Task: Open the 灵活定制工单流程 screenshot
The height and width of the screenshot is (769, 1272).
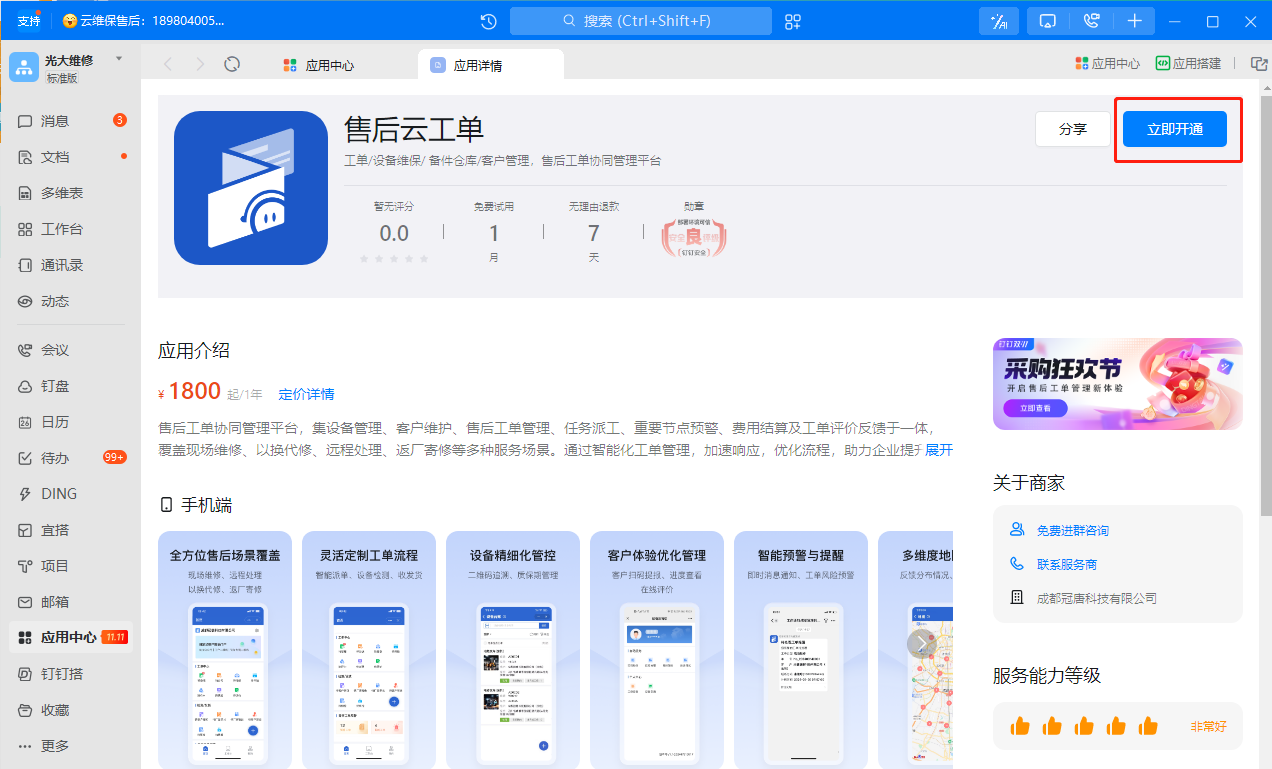Action: pos(369,650)
